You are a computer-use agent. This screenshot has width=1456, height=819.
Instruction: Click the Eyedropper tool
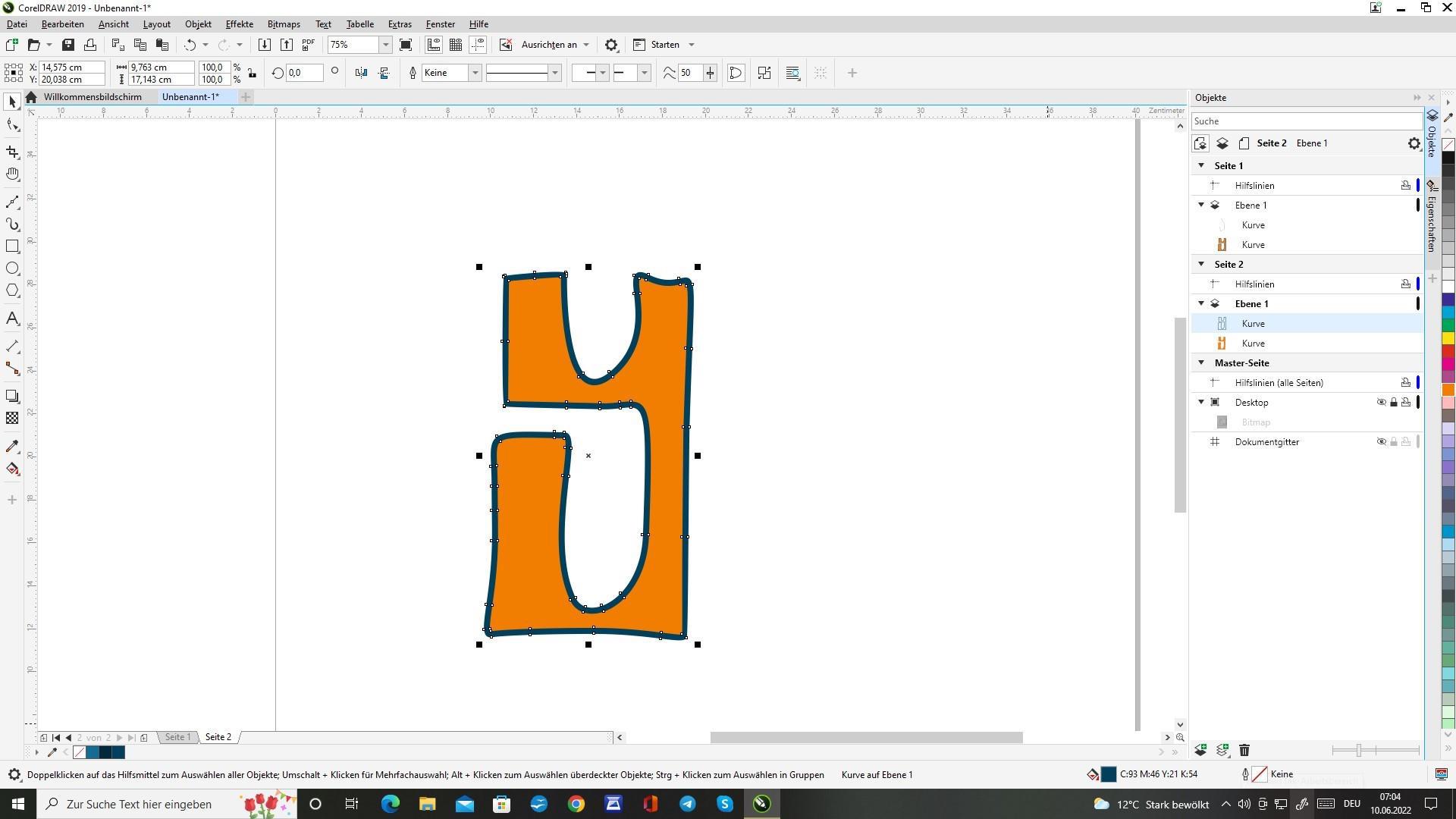pos(12,446)
